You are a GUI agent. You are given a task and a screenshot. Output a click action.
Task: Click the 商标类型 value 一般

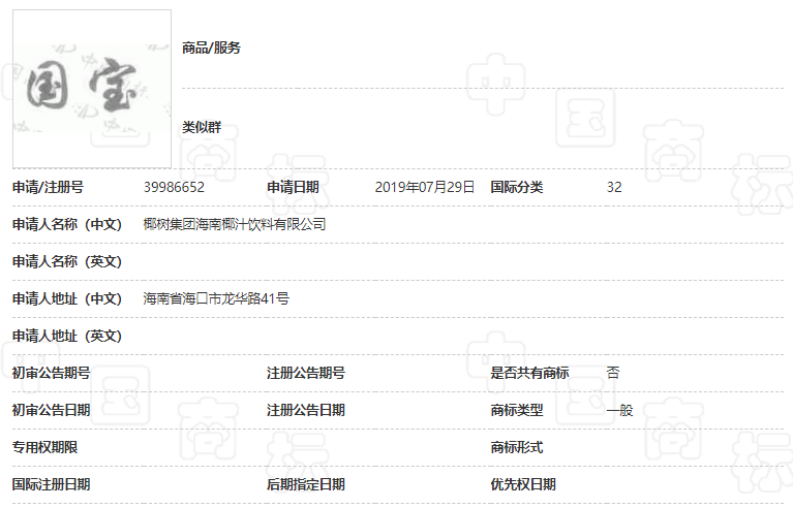coord(619,410)
